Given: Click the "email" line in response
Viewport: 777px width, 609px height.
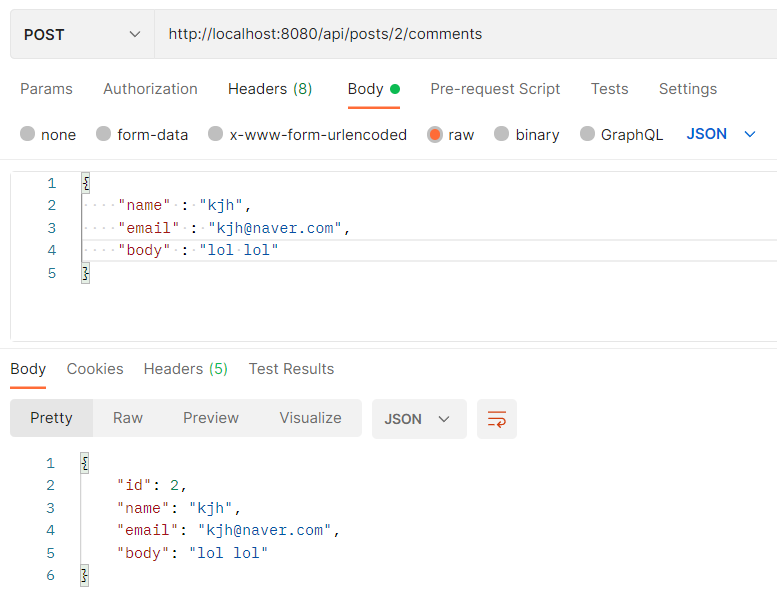Looking at the screenshot, I should 228,530.
